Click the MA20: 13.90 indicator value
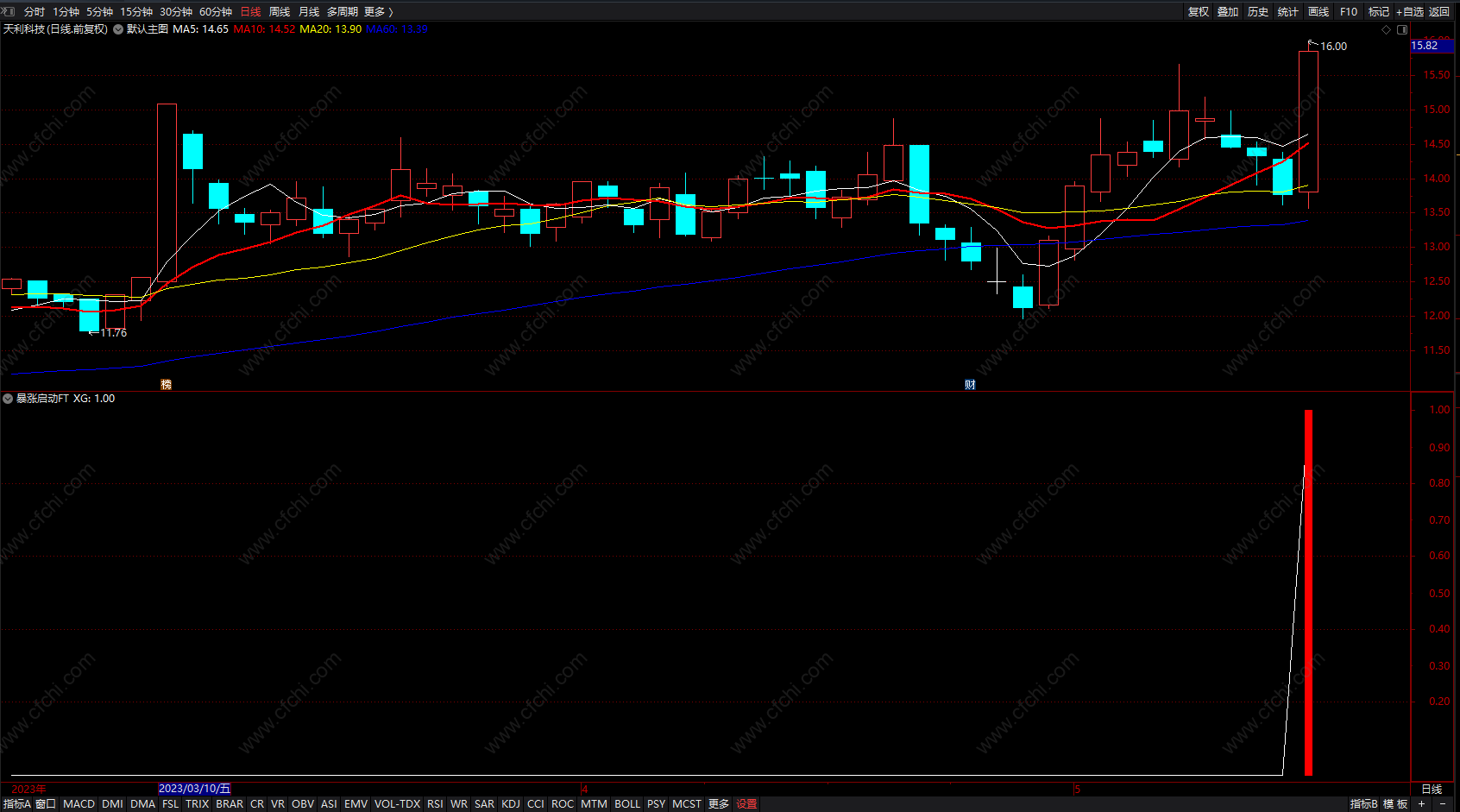1460x812 pixels. coord(330,29)
